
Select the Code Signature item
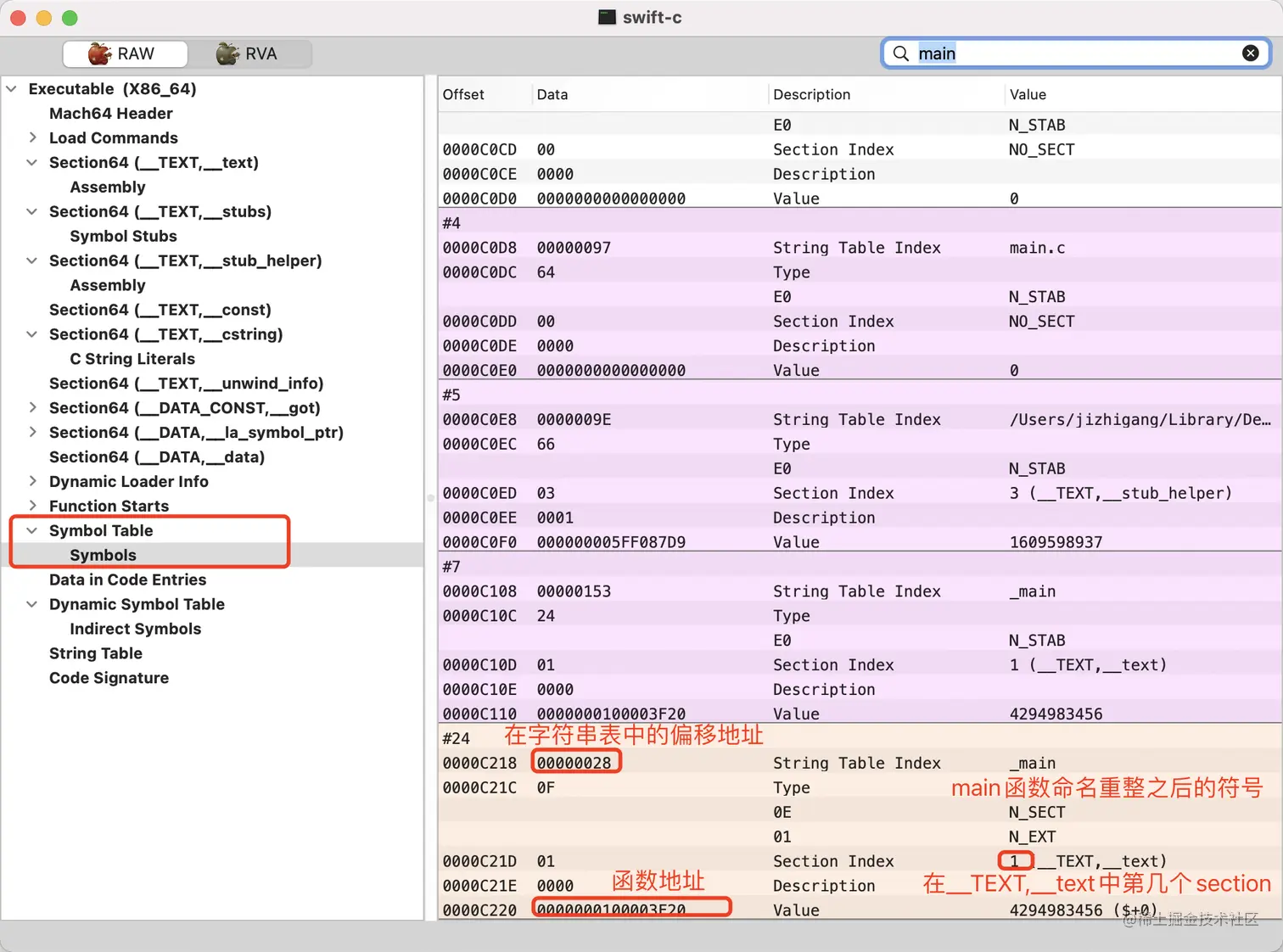[109, 678]
